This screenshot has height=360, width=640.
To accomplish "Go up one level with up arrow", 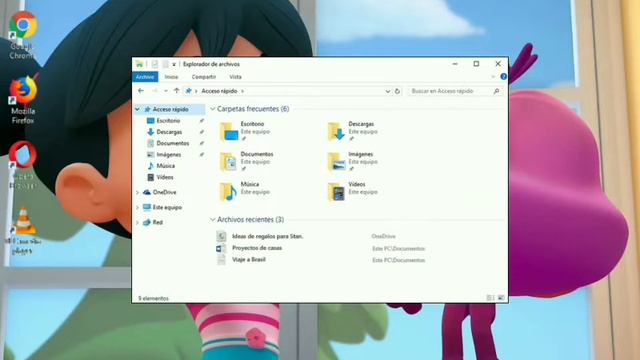I will coord(176,91).
